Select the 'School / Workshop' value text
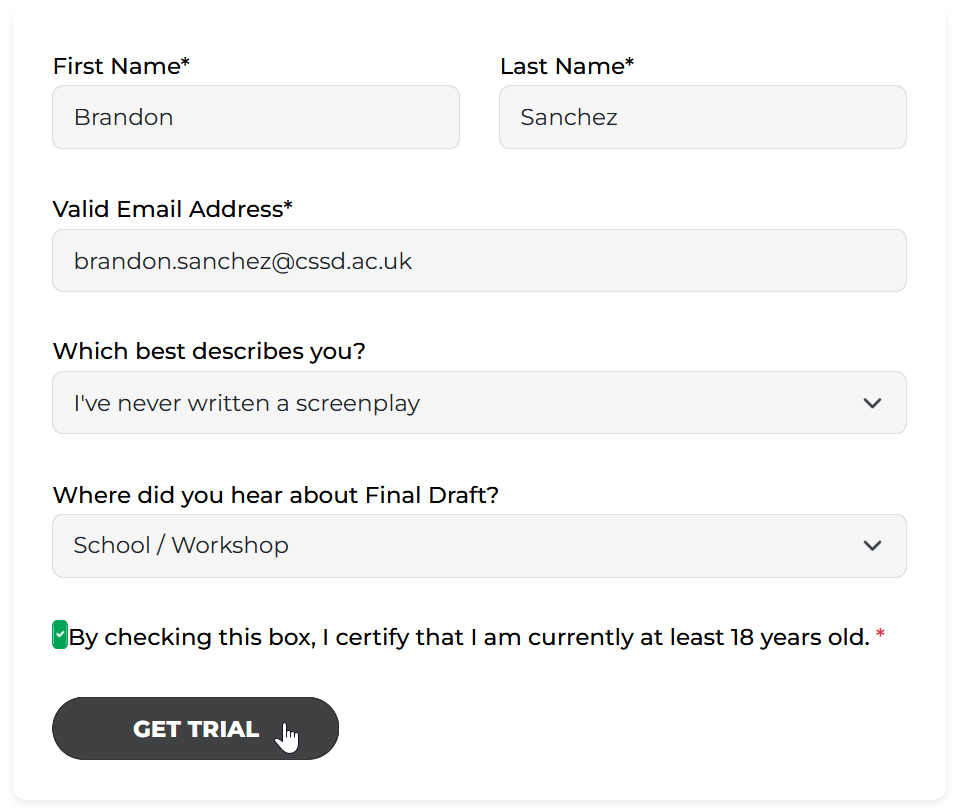Viewport: 957px width, 812px height. point(181,545)
